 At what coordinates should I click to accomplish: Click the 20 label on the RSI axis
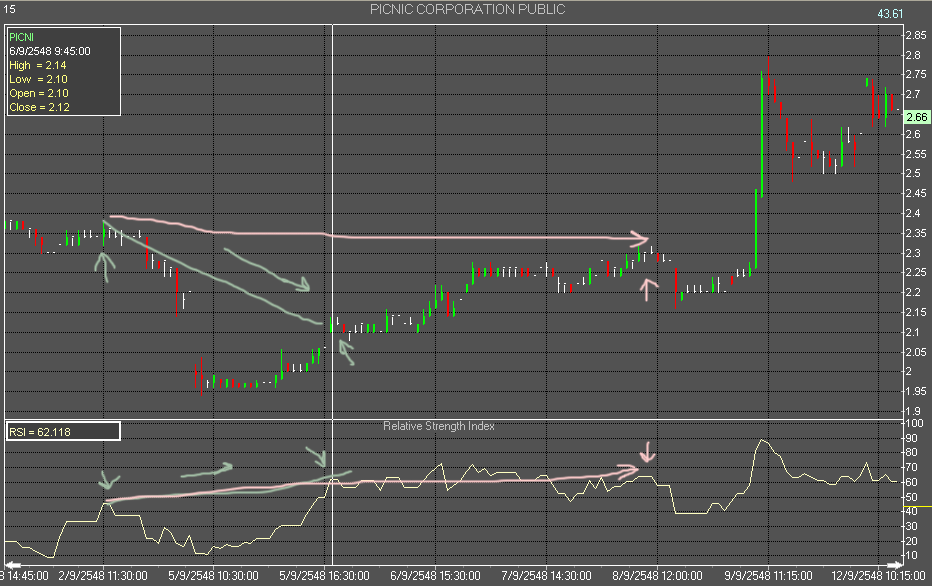pyautogui.click(x=911, y=541)
